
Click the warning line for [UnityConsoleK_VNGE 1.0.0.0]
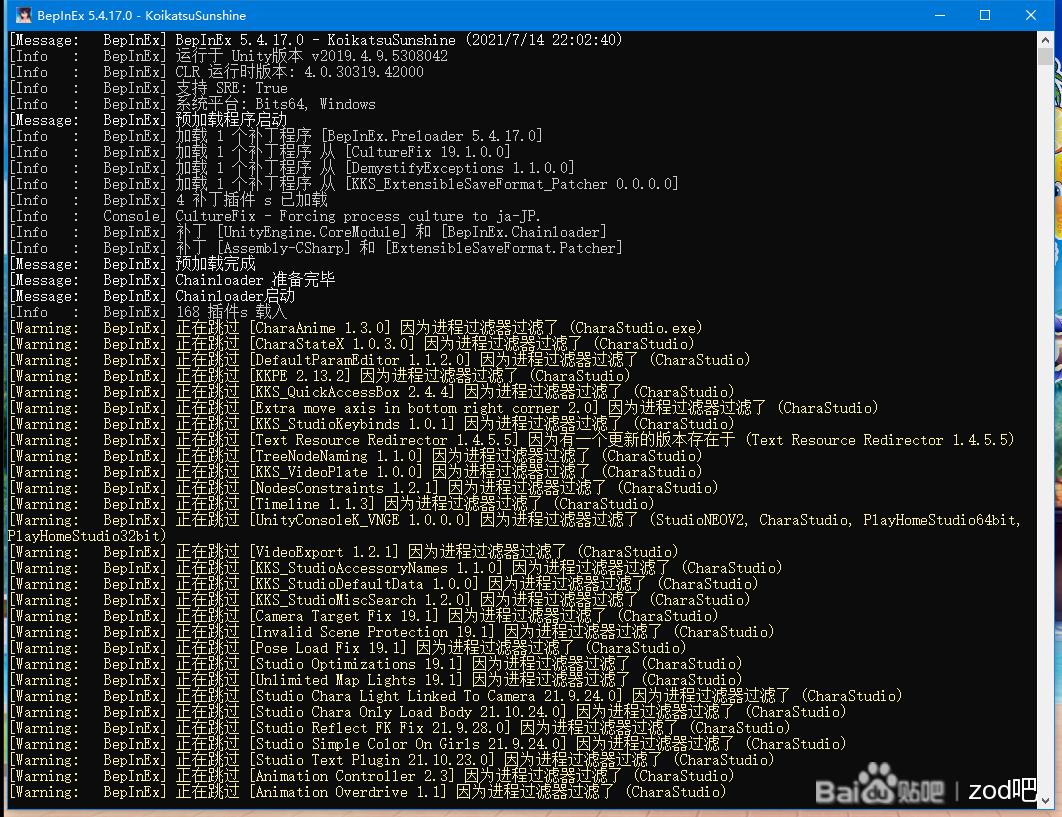(515, 520)
